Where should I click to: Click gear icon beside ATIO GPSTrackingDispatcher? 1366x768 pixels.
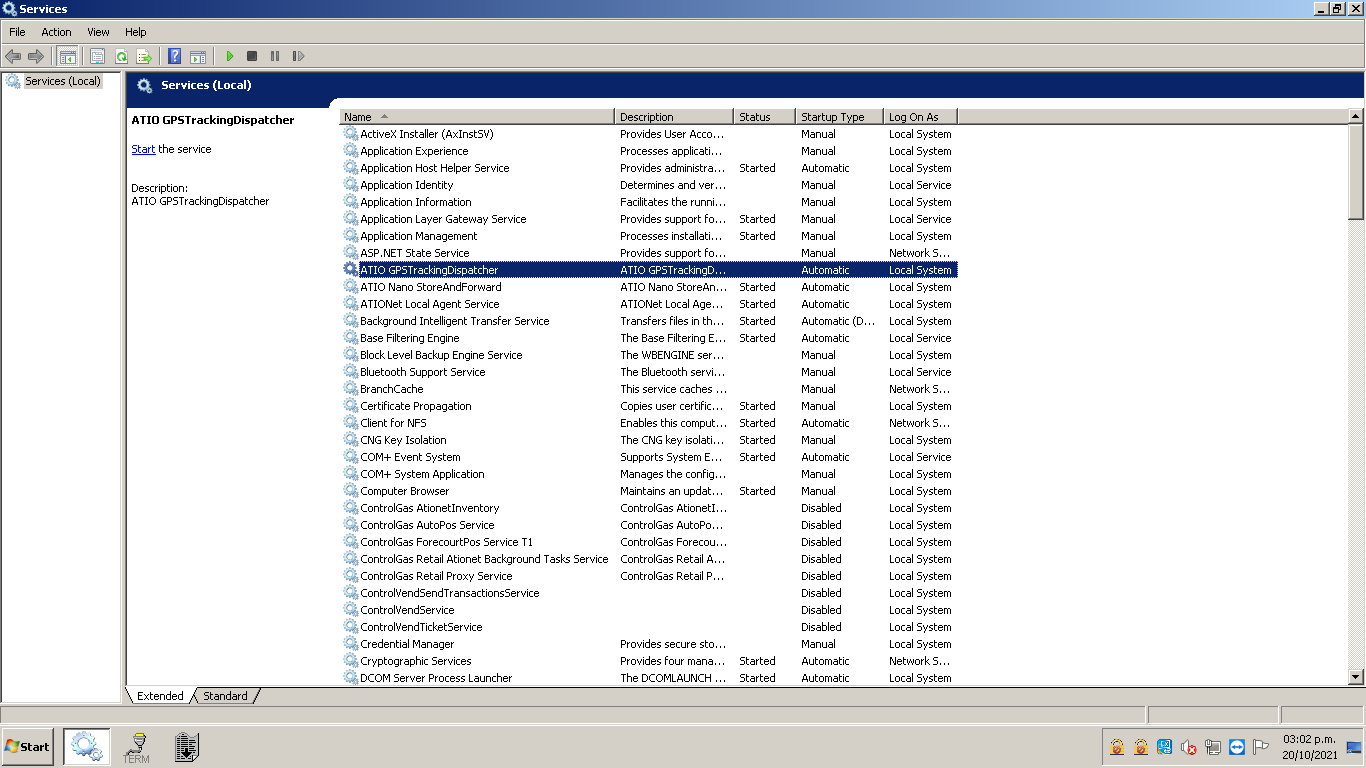pyautogui.click(x=351, y=270)
